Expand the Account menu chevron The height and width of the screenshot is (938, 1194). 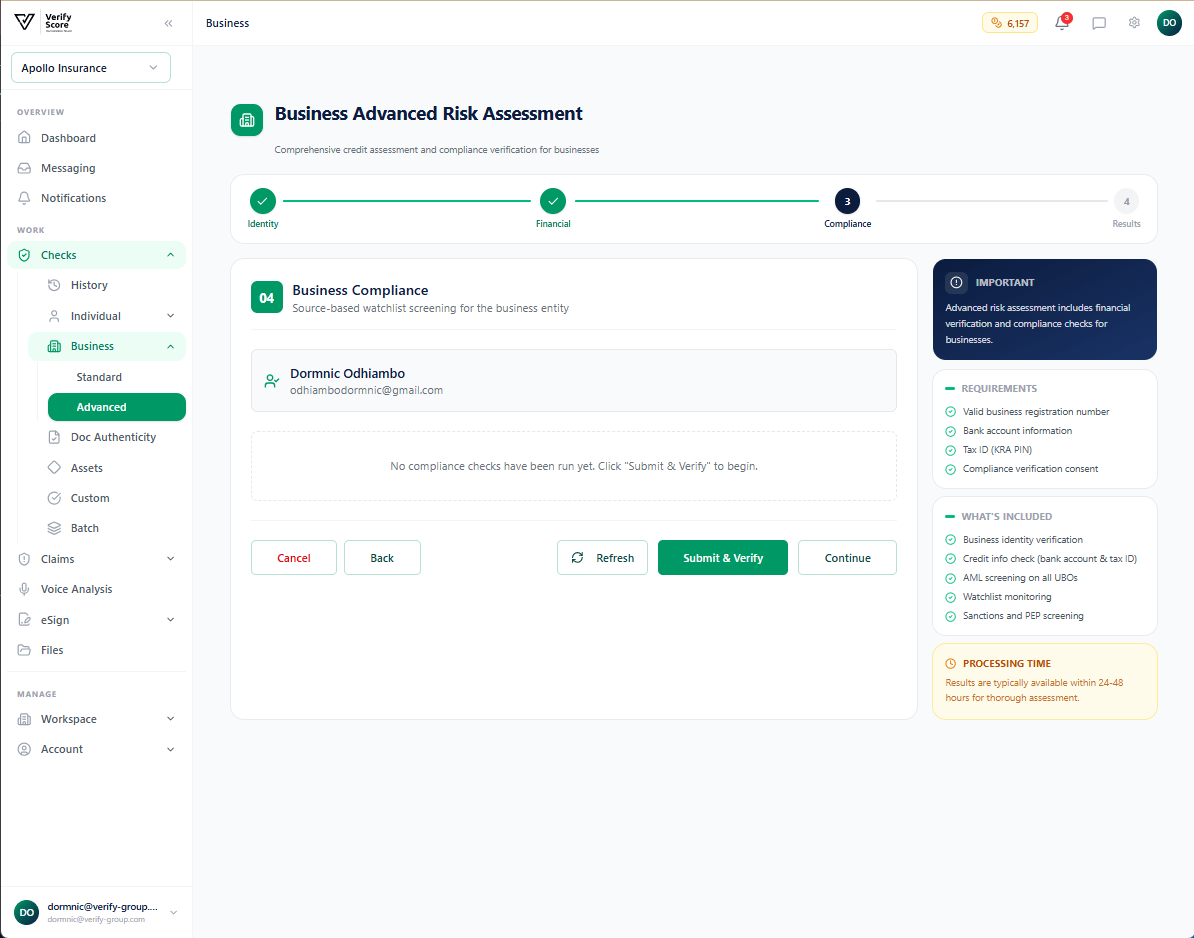click(x=171, y=749)
